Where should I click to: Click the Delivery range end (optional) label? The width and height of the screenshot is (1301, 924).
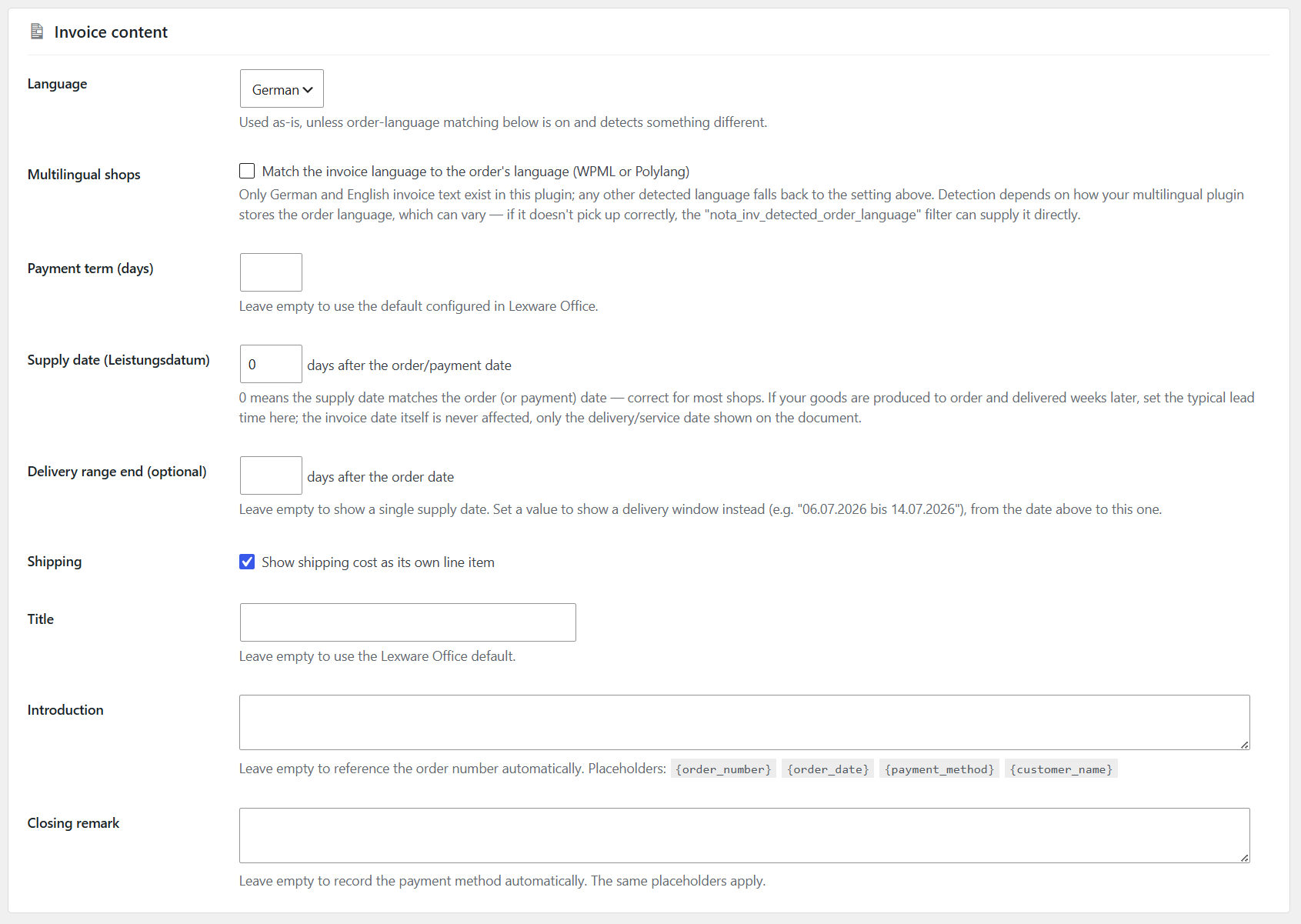[117, 472]
